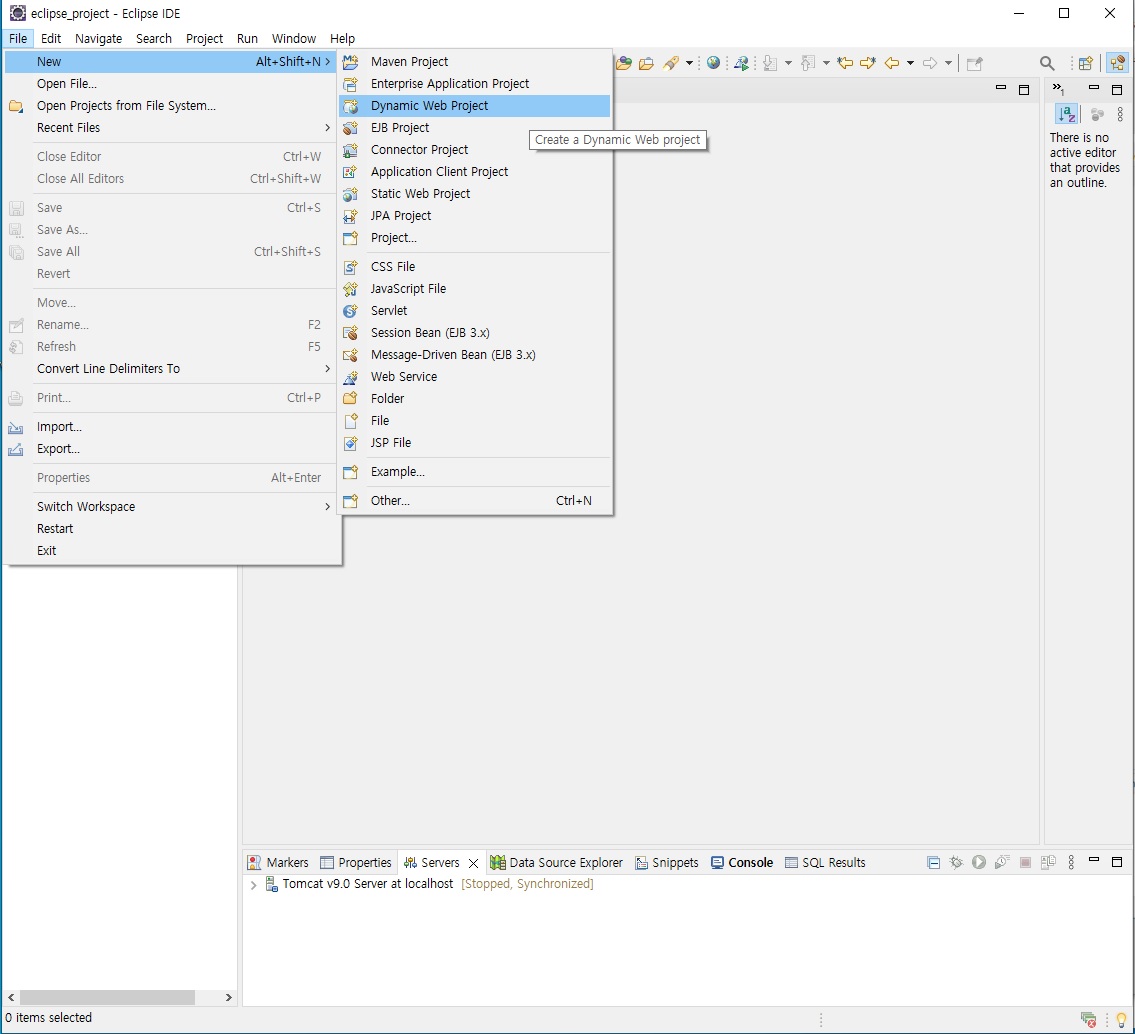The width and height of the screenshot is (1135, 1034).
Task: Open the Servers view three-dot menu
Action: point(1071,862)
